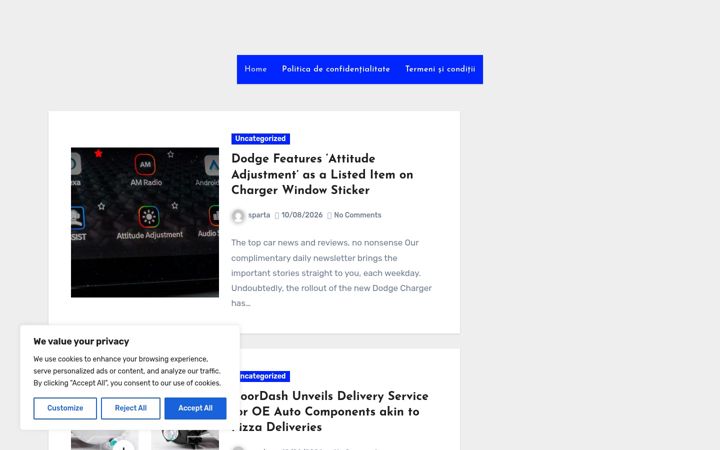Click the 10/08/2026 date link
The width and height of the screenshot is (720, 450).
302,215
